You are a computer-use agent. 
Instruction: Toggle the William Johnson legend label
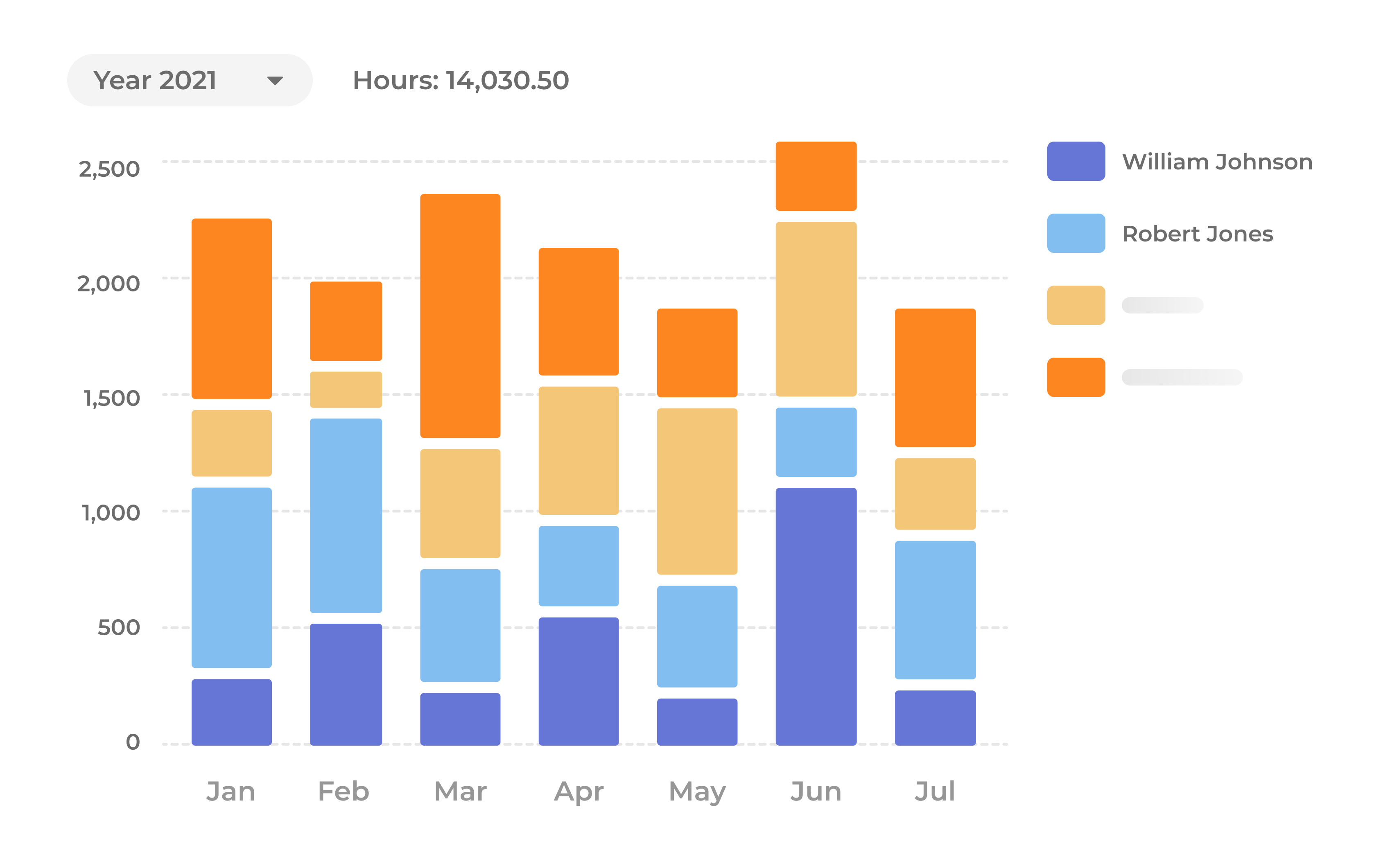click(x=1217, y=162)
